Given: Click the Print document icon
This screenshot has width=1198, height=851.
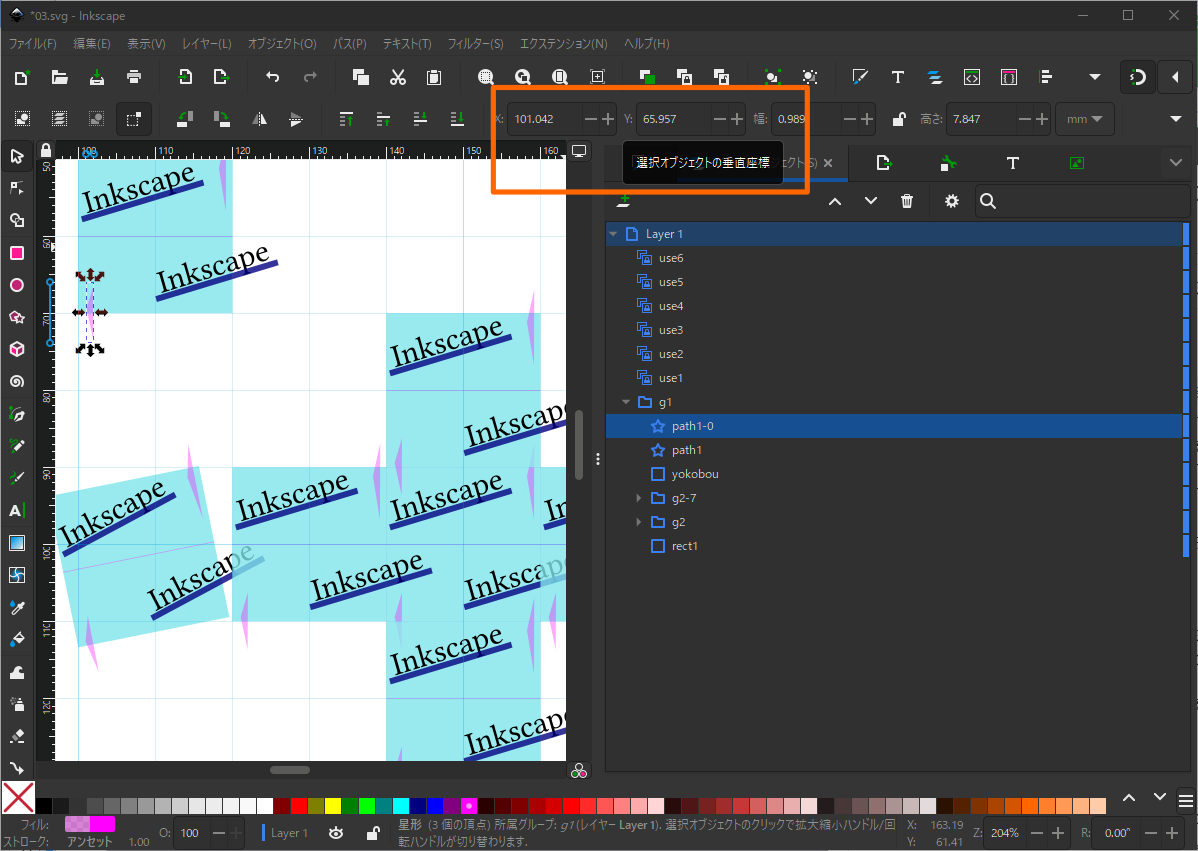Looking at the screenshot, I should [x=134, y=77].
